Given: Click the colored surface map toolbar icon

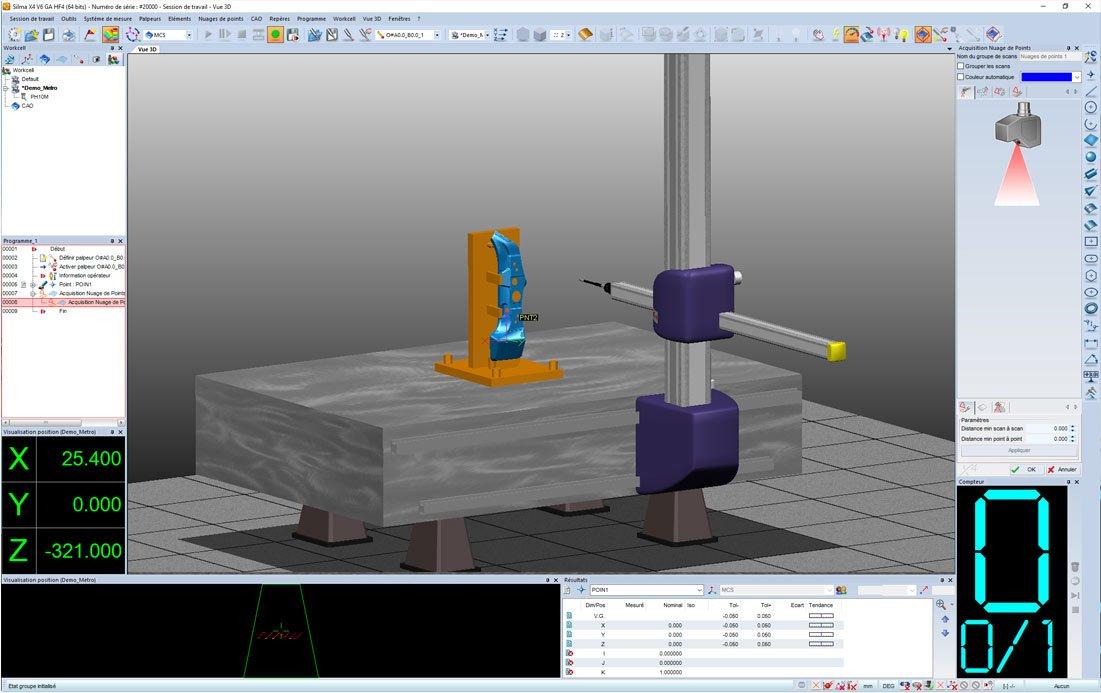Looking at the screenshot, I should coord(111,34).
